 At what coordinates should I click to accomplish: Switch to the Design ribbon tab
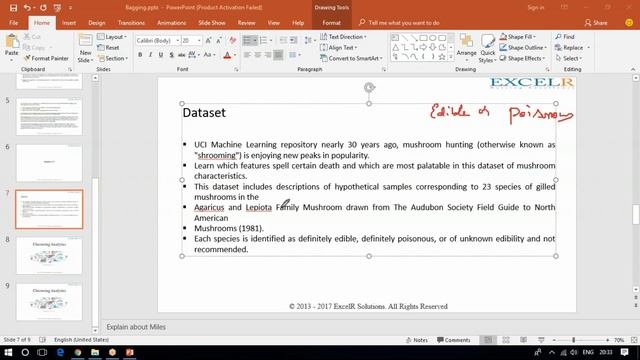(x=97, y=23)
